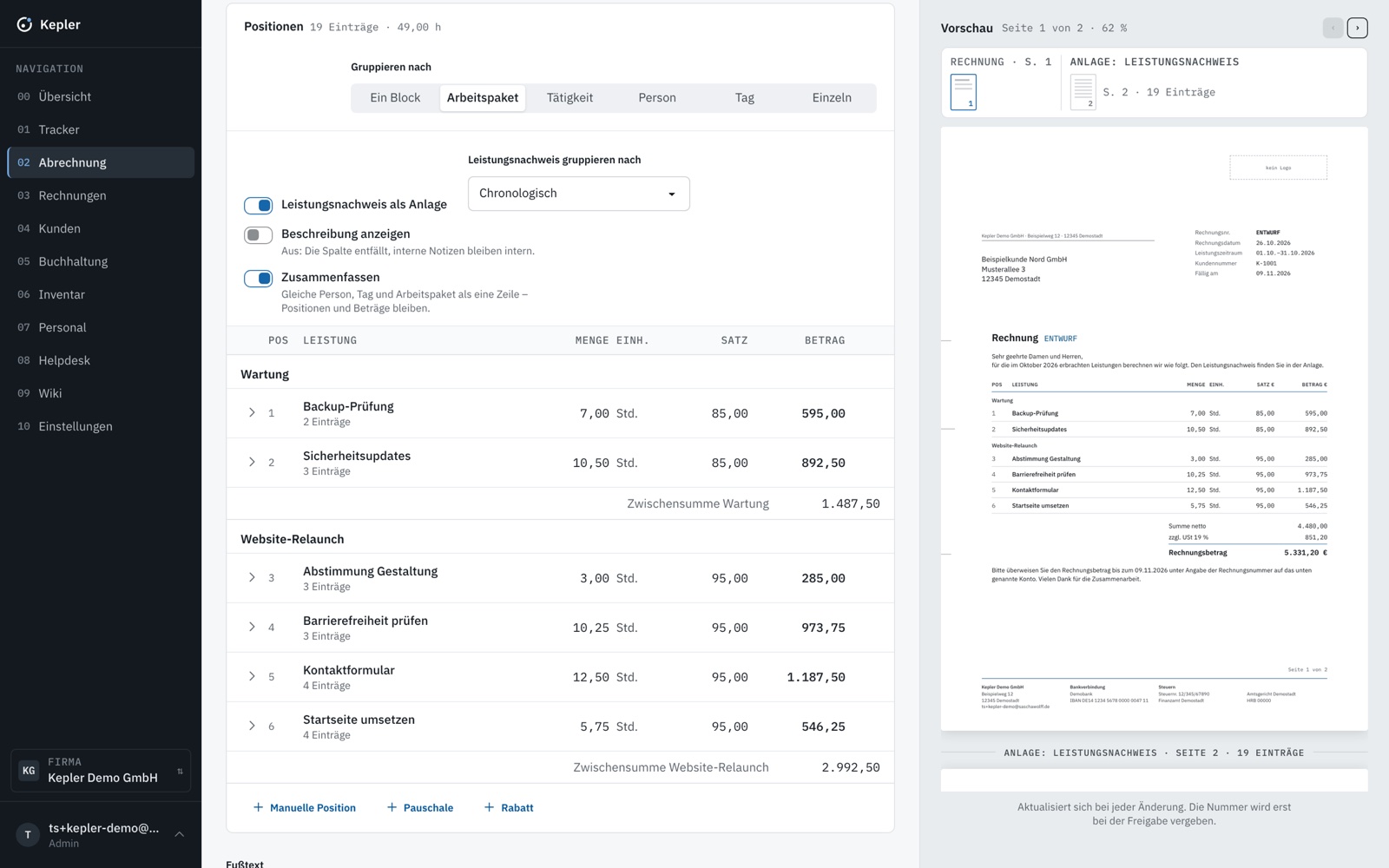Group positions by Person
Image resolution: width=1389 pixels, height=868 pixels.
(657, 97)
